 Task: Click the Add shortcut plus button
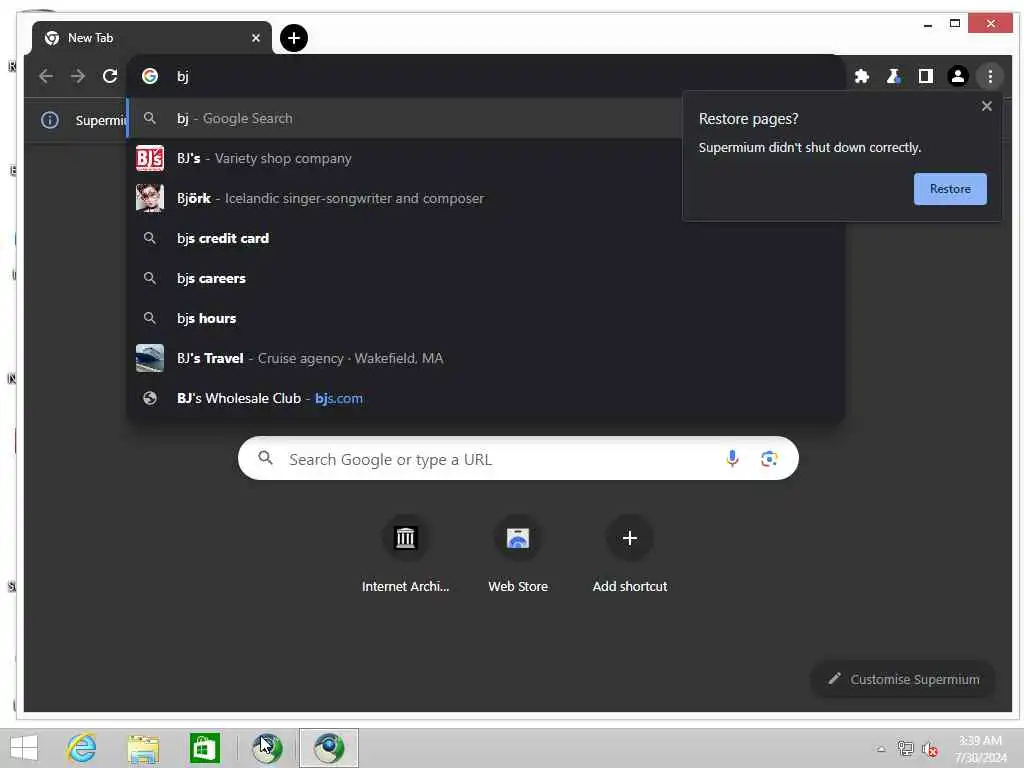tap(630, 538)
